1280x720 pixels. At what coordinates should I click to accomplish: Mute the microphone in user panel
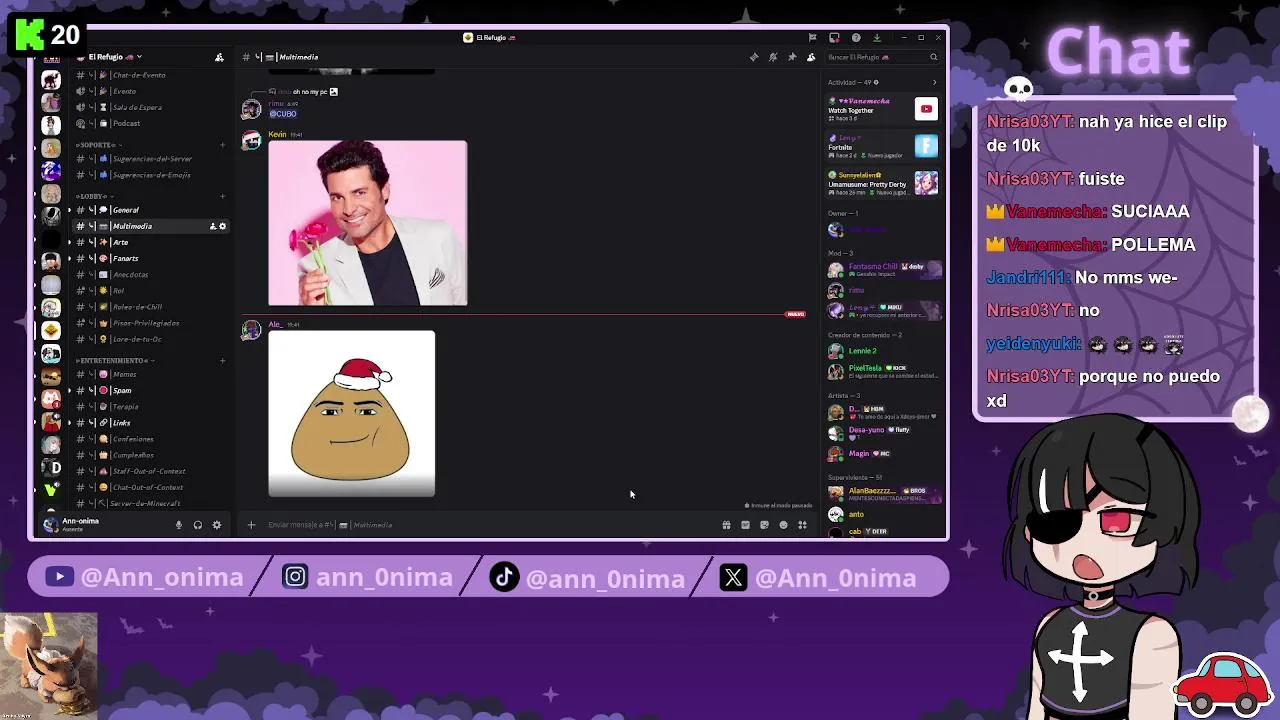click(x=179, y=525)
